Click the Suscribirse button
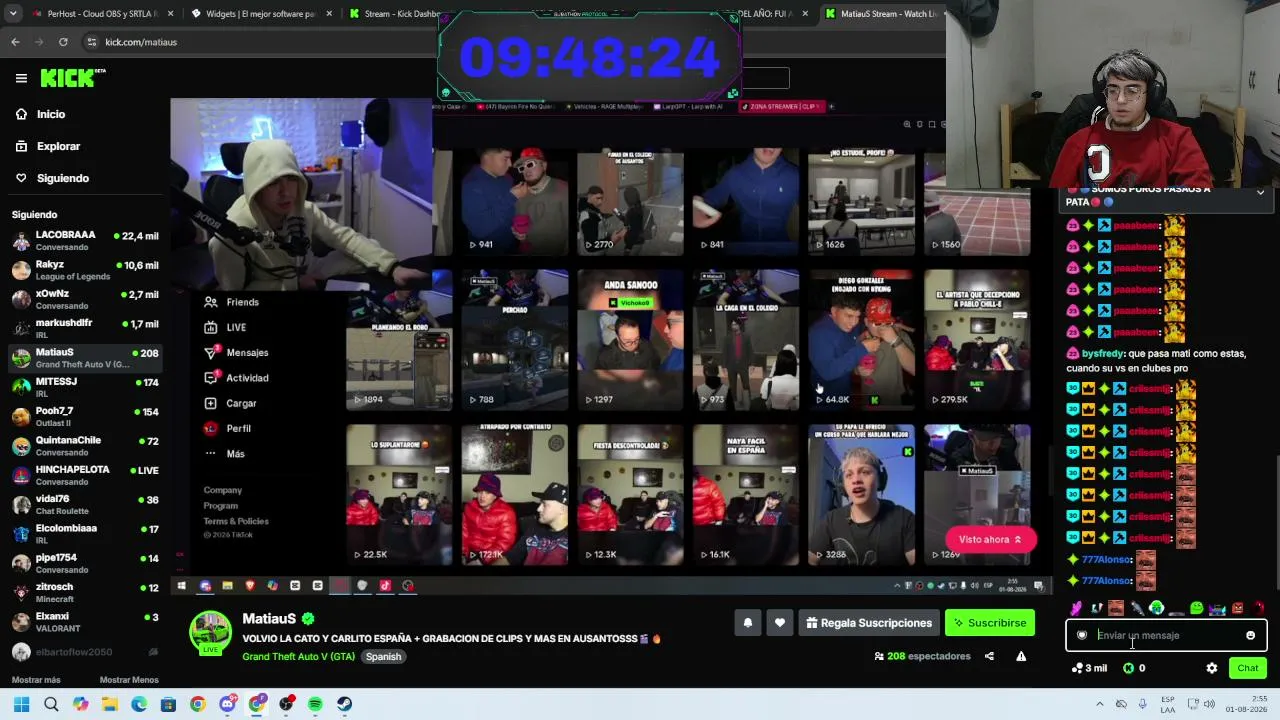 [x=989, y=623]
